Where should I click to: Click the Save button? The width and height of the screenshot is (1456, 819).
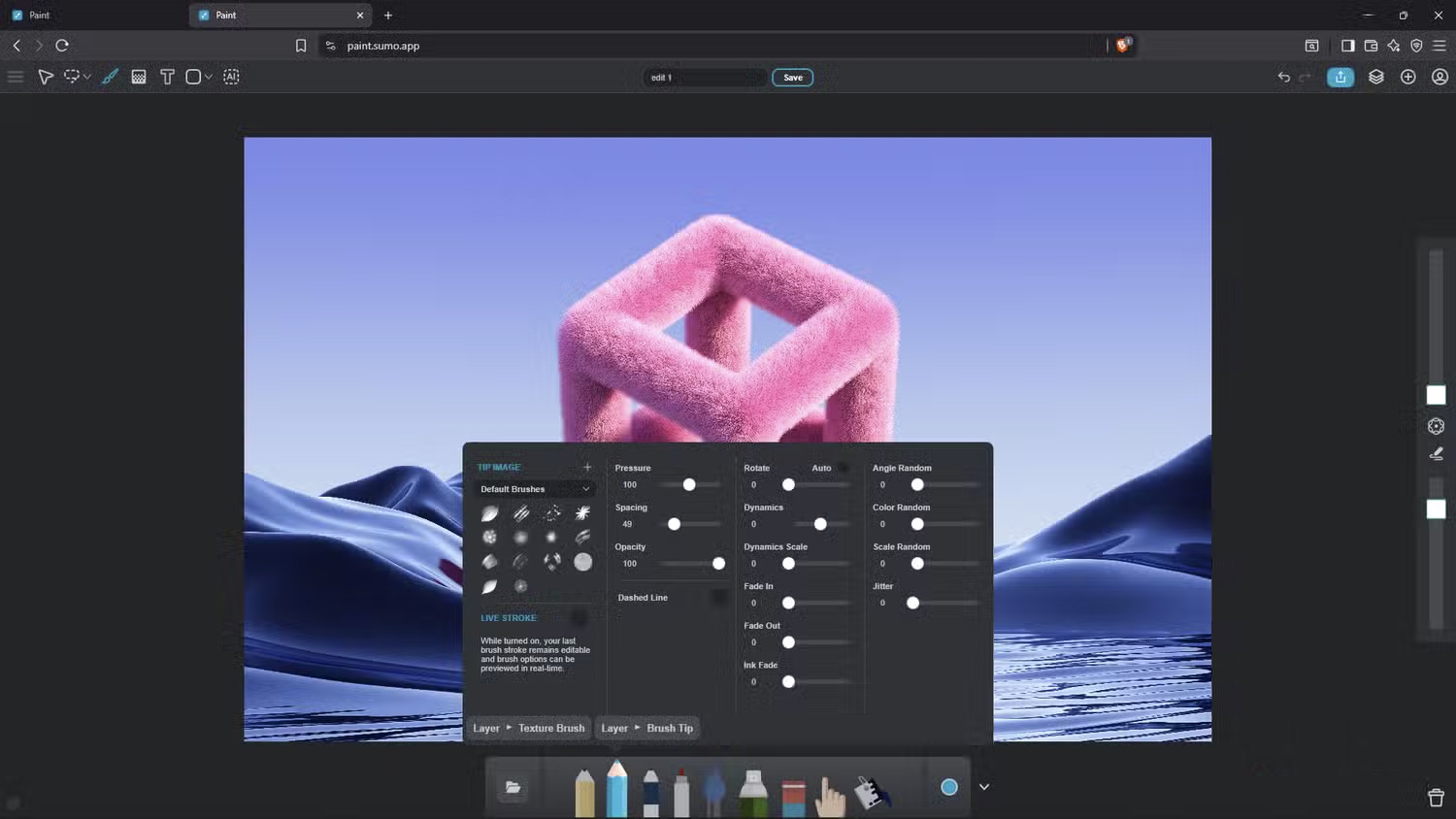[792, 78]
